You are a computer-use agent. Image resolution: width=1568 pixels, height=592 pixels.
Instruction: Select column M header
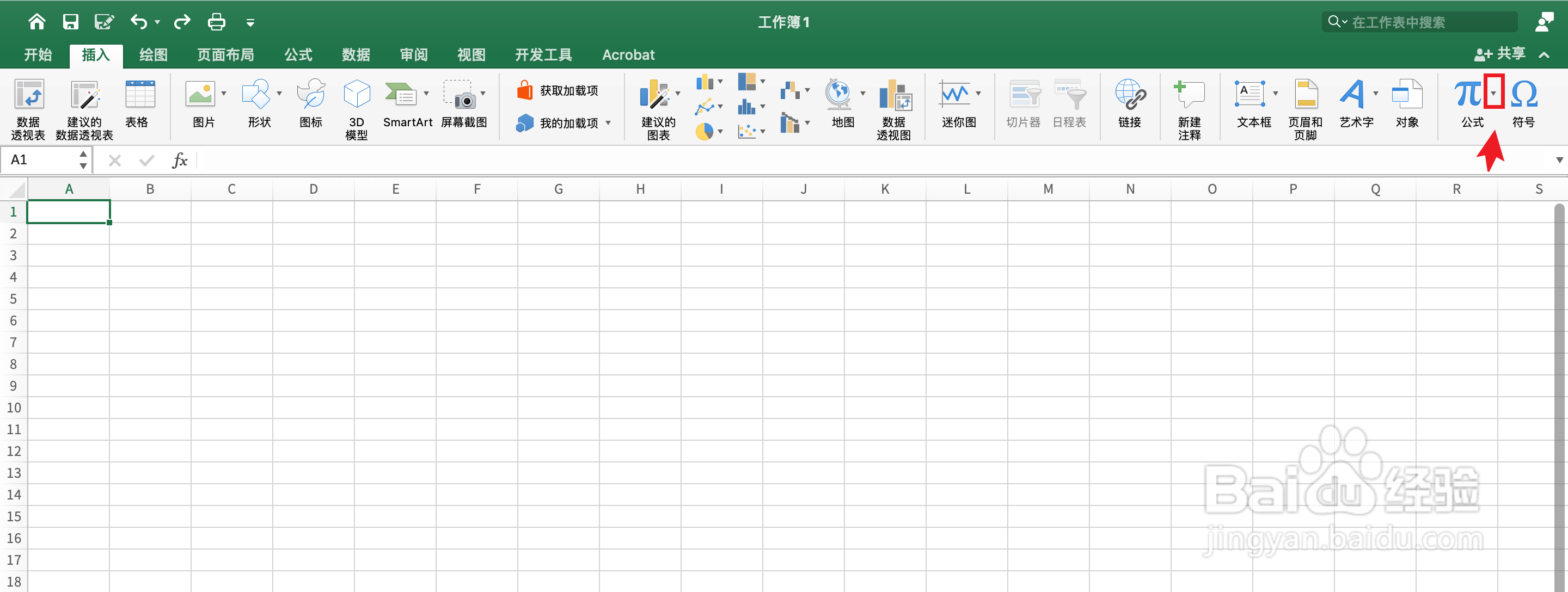coord(1048,189)
